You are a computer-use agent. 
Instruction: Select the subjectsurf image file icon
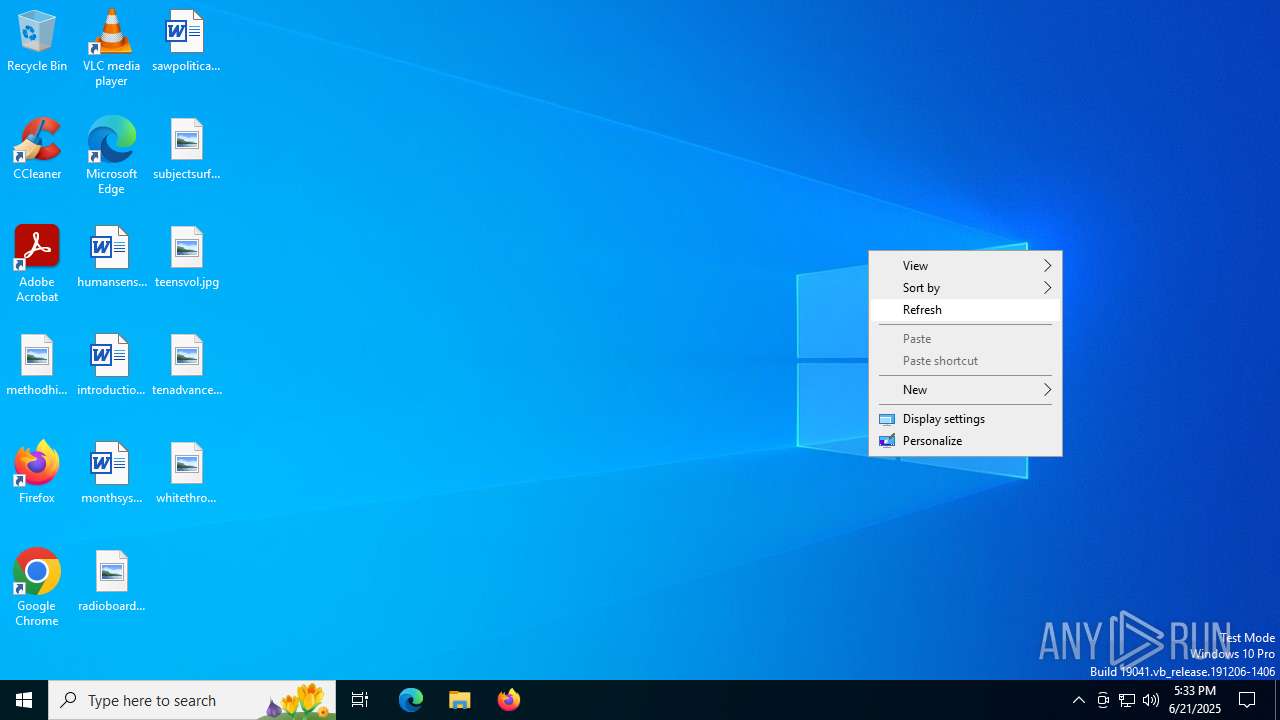point(186,149)
